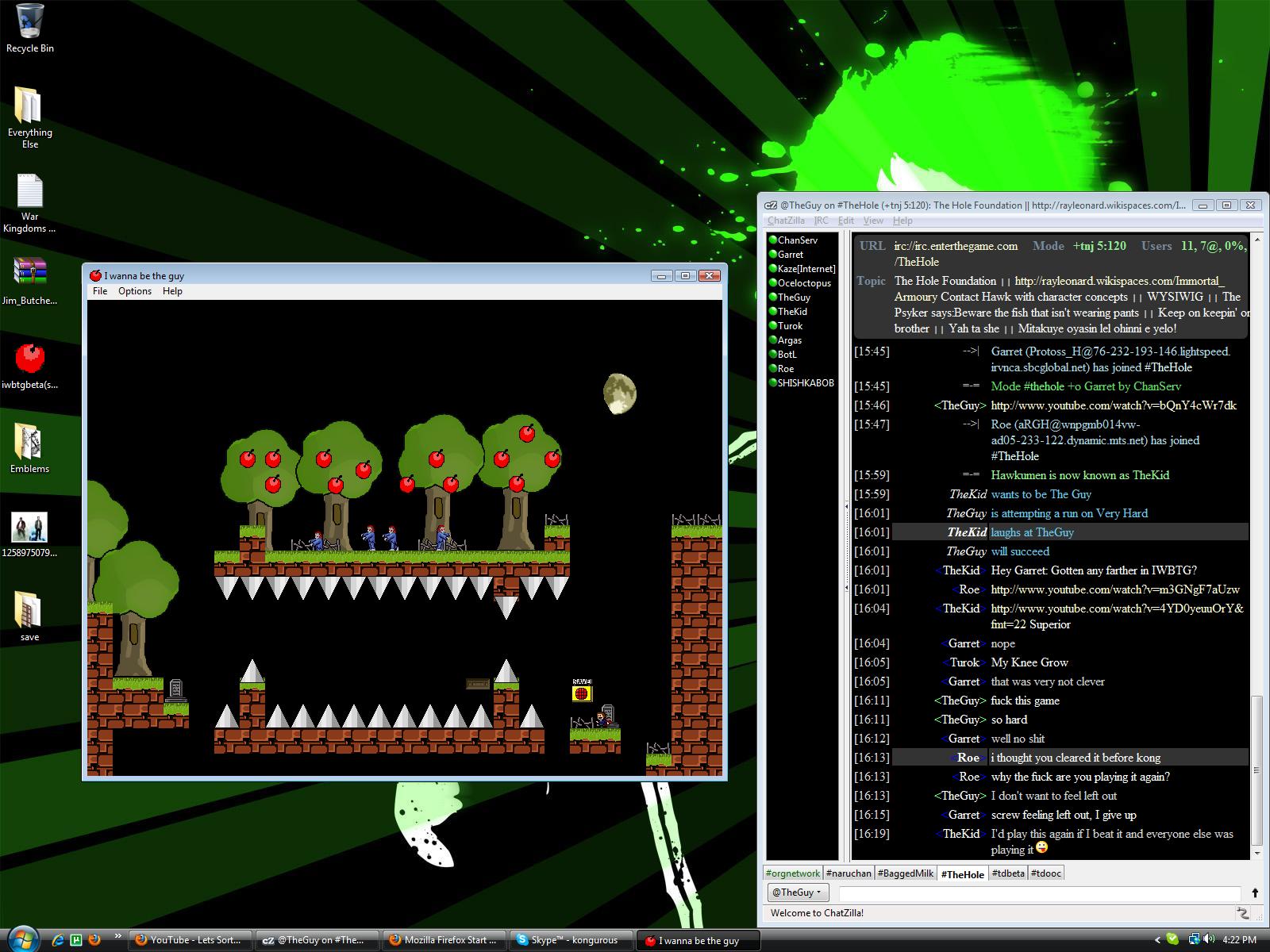Select Turok in the user list
This screenshot has width=1270, height=952.
click(802, 326)
